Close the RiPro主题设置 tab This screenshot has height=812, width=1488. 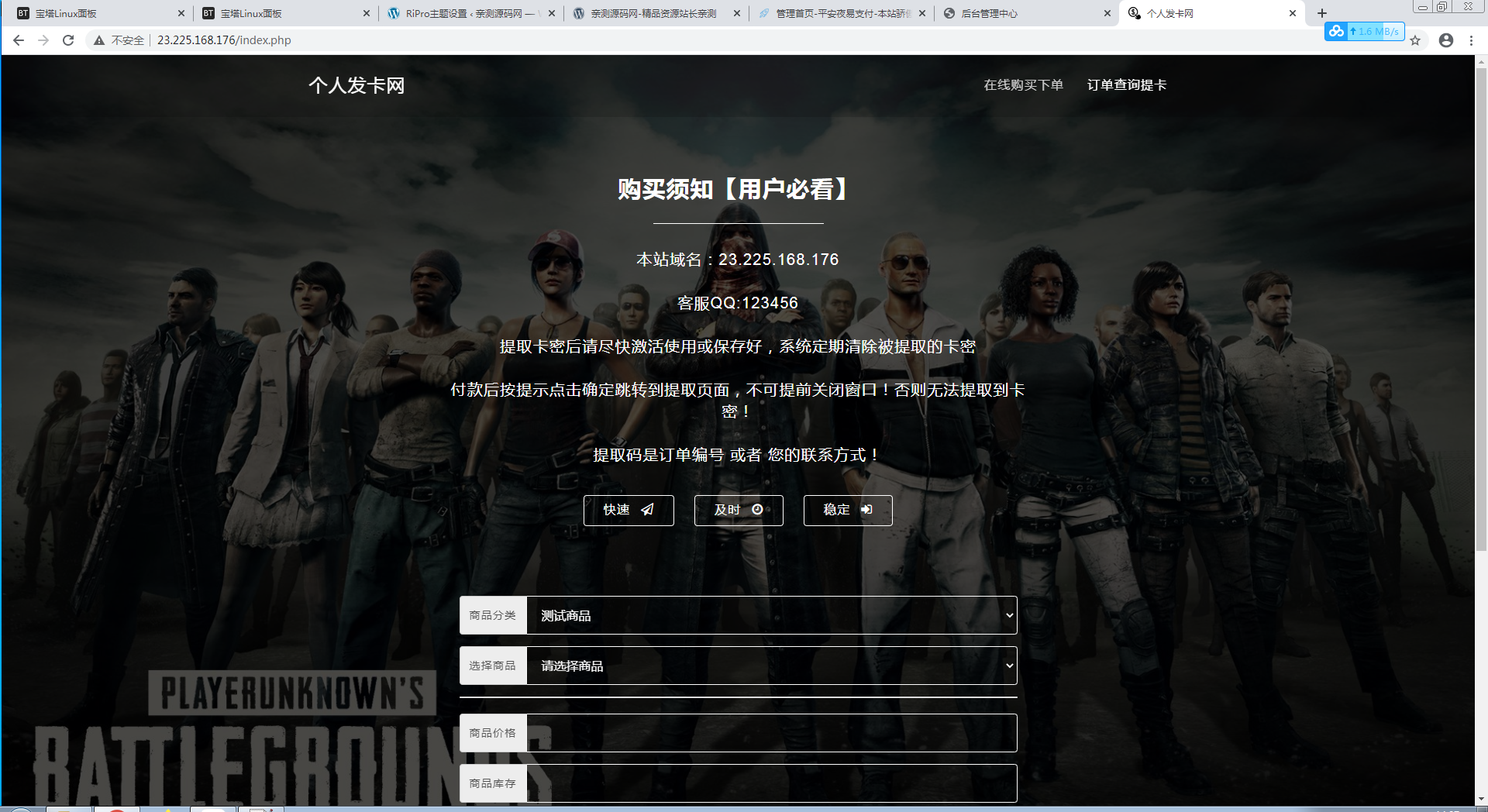552,13
